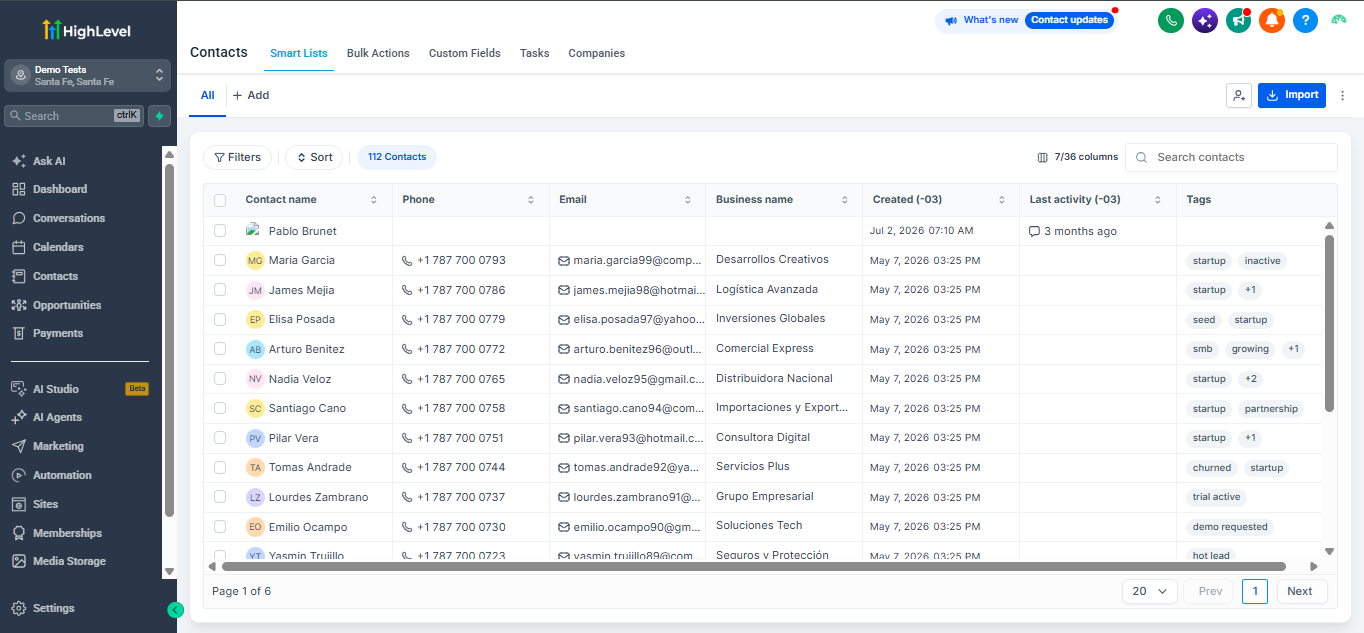Screen dimensions: 1364x633
Task: Click the add contact person icon
Action: tap(1239, 95)
